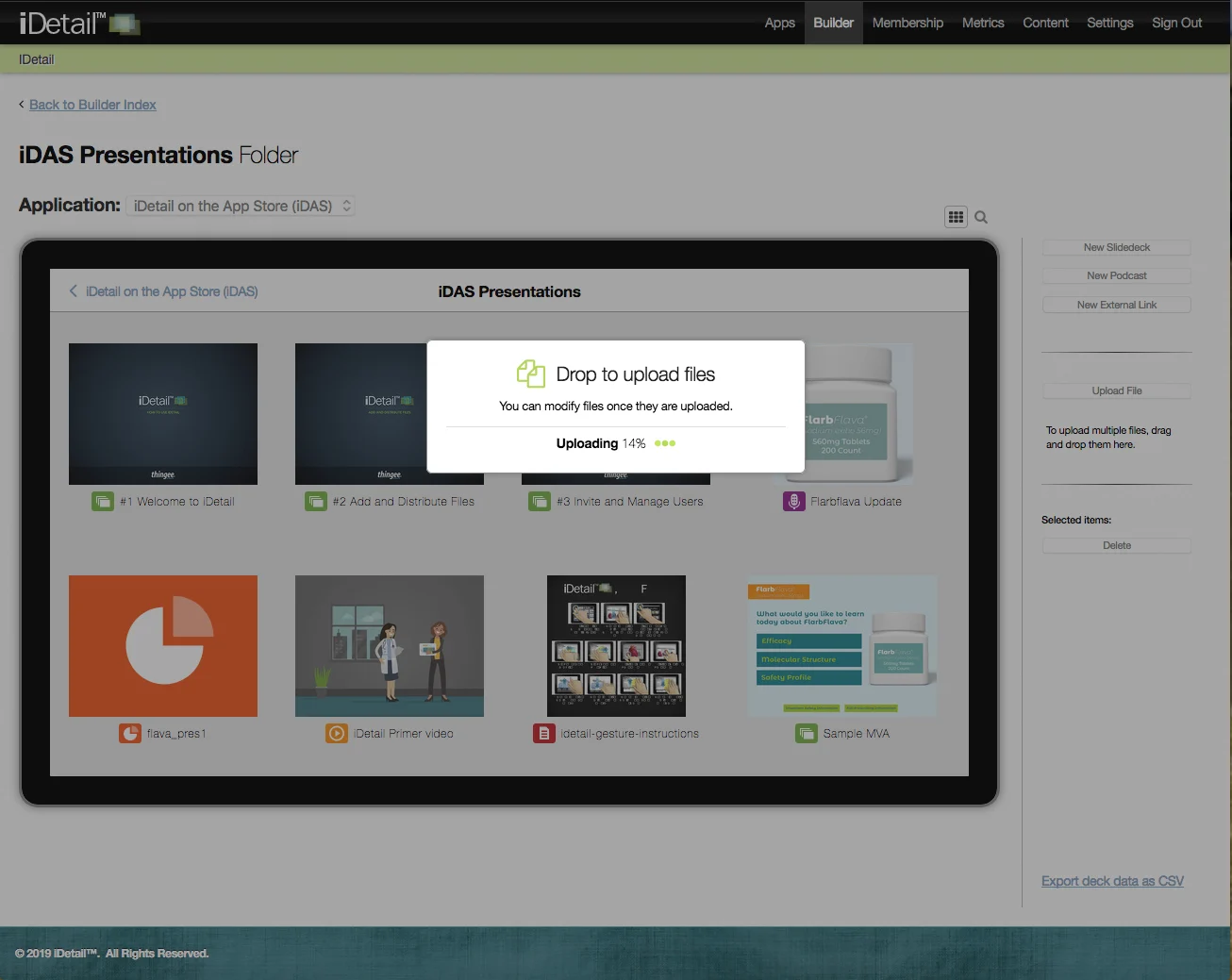Click the '#2 Add and Distribute Files' label
The width and height of the screenshot is (1232, 980).
pyautogui.click(x=404, y=502)
